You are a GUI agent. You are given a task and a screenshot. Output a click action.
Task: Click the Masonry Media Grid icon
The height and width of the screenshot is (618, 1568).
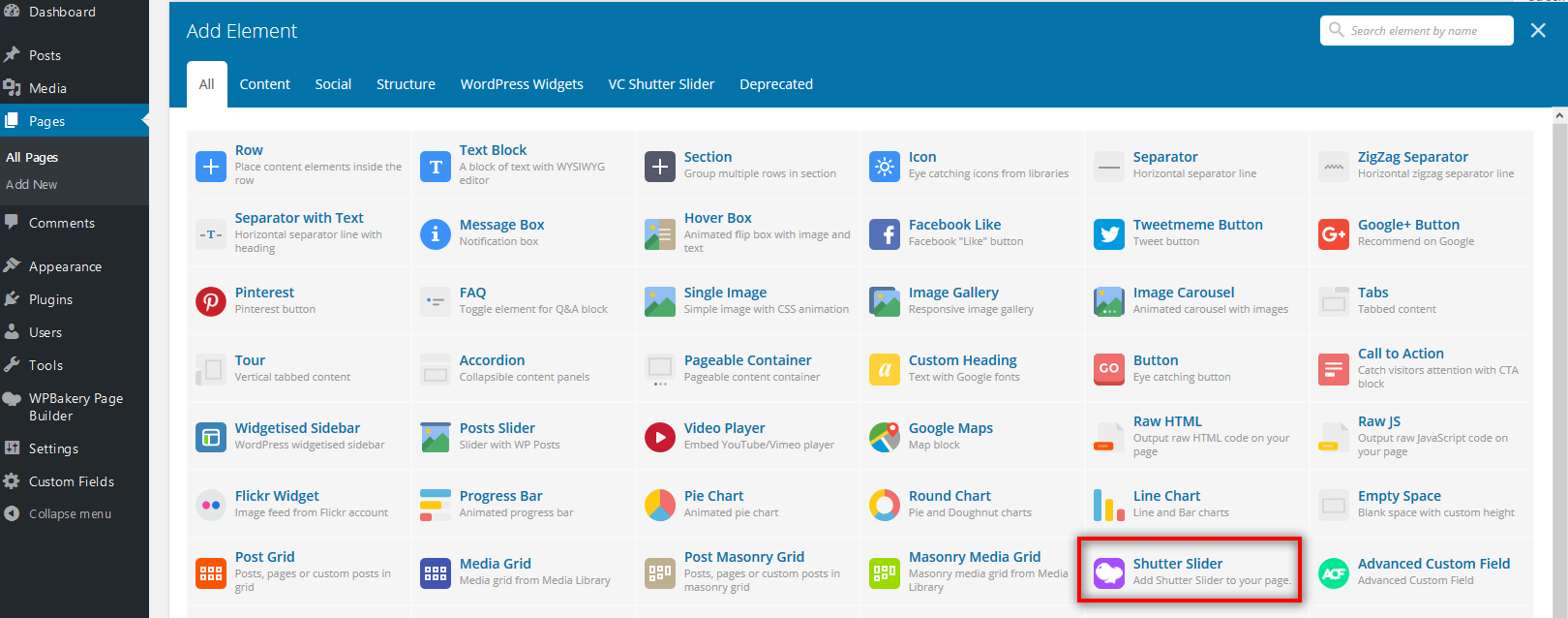[885, 573]
